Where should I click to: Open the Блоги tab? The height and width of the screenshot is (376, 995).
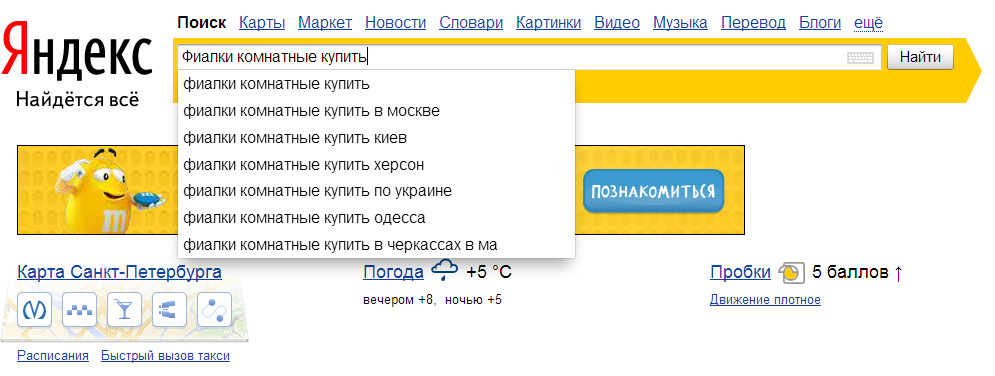click(820, 23)
